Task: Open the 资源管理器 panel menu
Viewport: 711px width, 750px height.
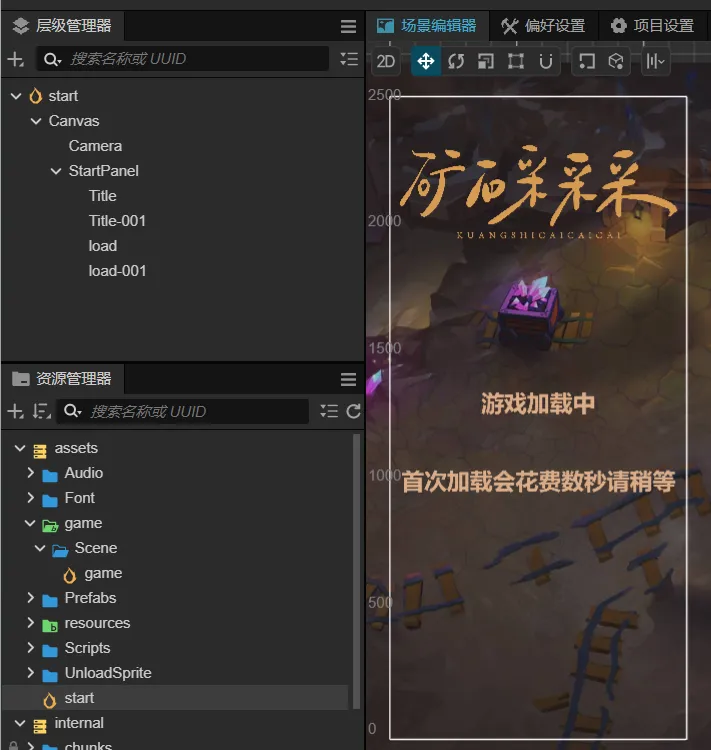Action: (348, 379)
